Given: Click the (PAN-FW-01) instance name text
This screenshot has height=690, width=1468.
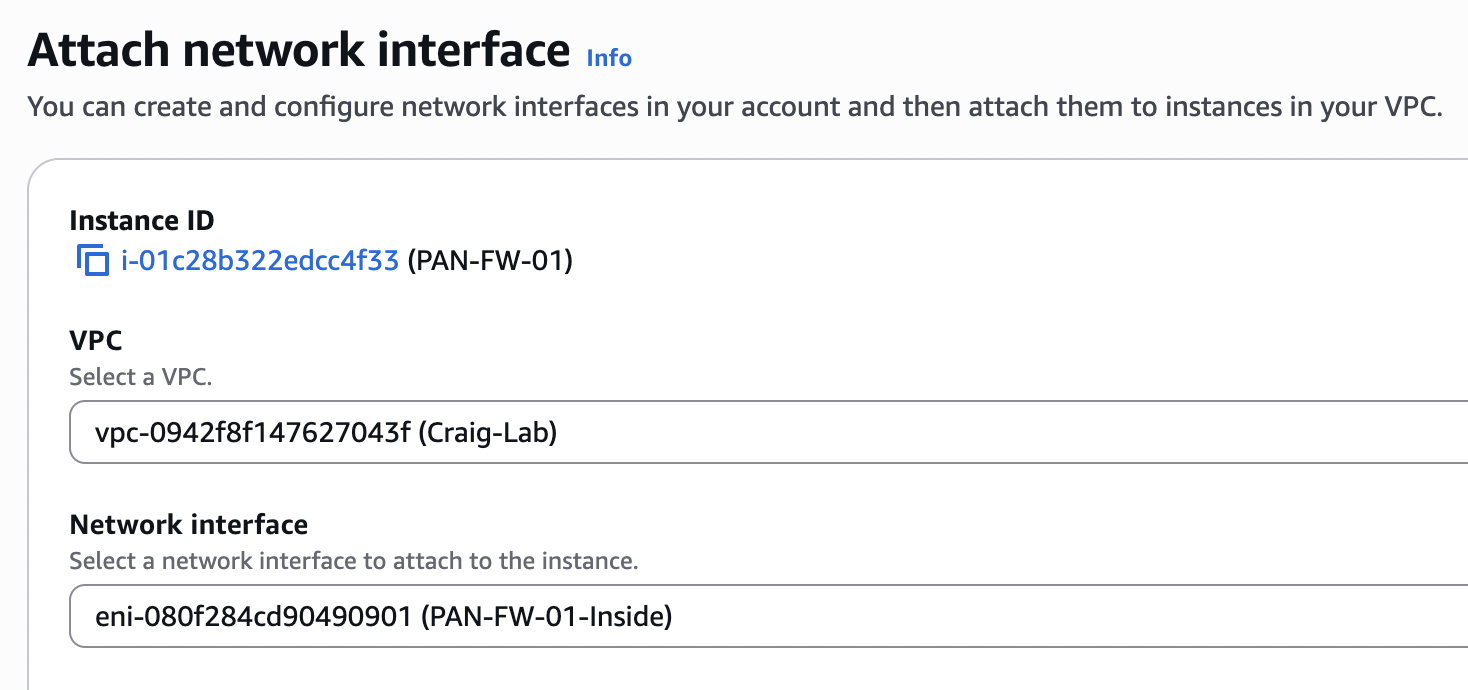Looking at the screenshot, I should click(x=490, y=262).
